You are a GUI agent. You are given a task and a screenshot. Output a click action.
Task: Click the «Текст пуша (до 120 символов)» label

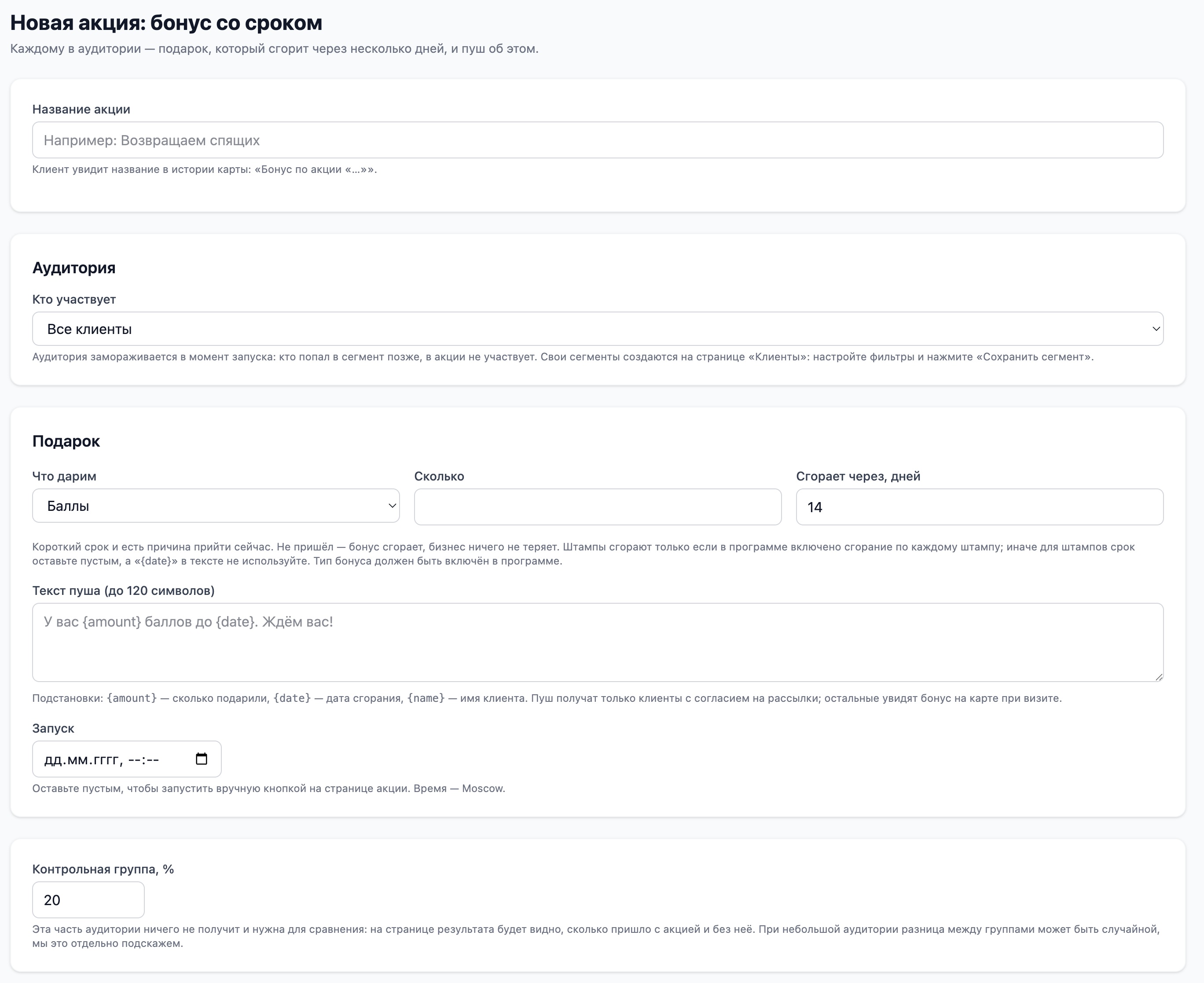point(124,591)
